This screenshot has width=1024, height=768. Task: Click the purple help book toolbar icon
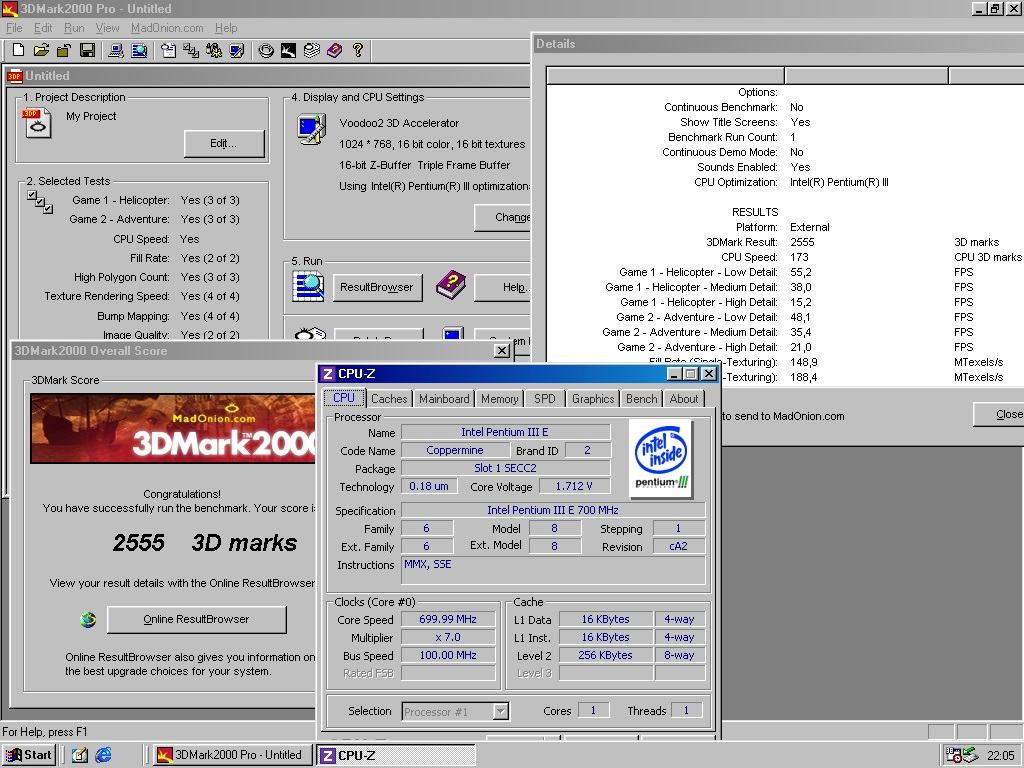coord(334,50)
